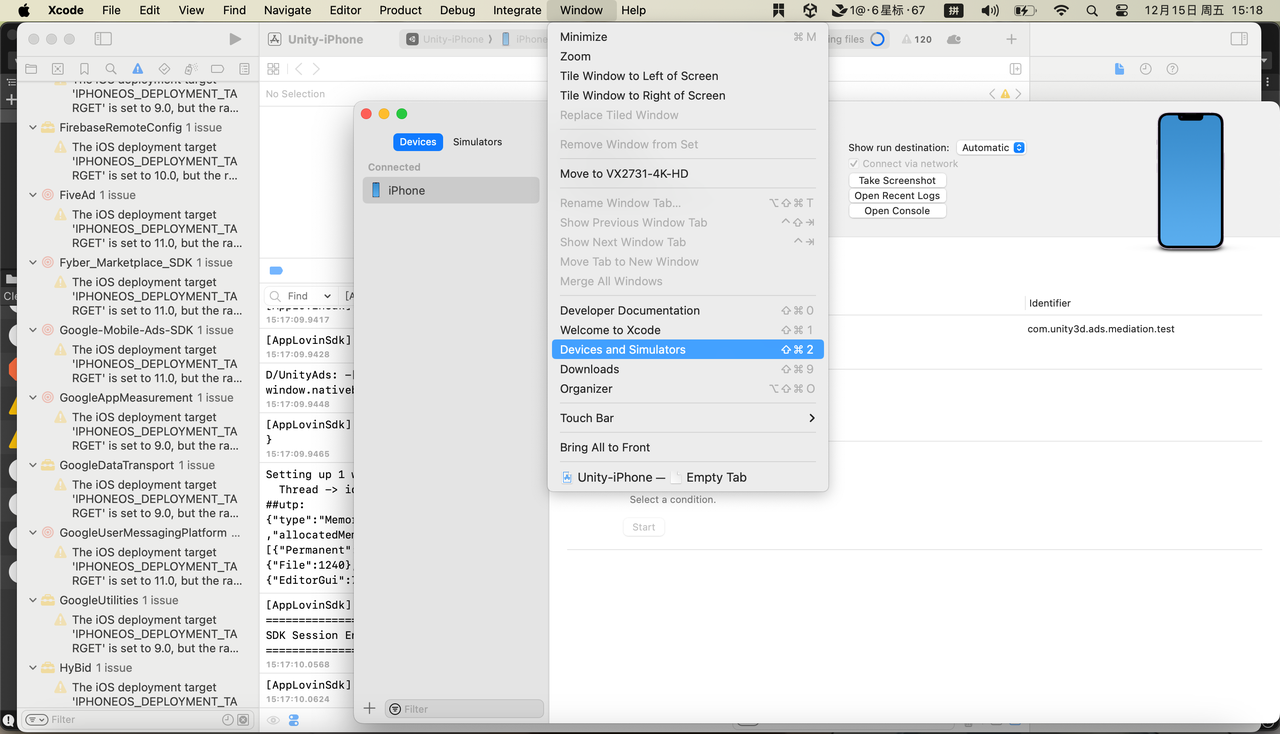This screenshot has width=1280, height=734.
Task: Select iPhone in Connected devices list
Action: 451,190
